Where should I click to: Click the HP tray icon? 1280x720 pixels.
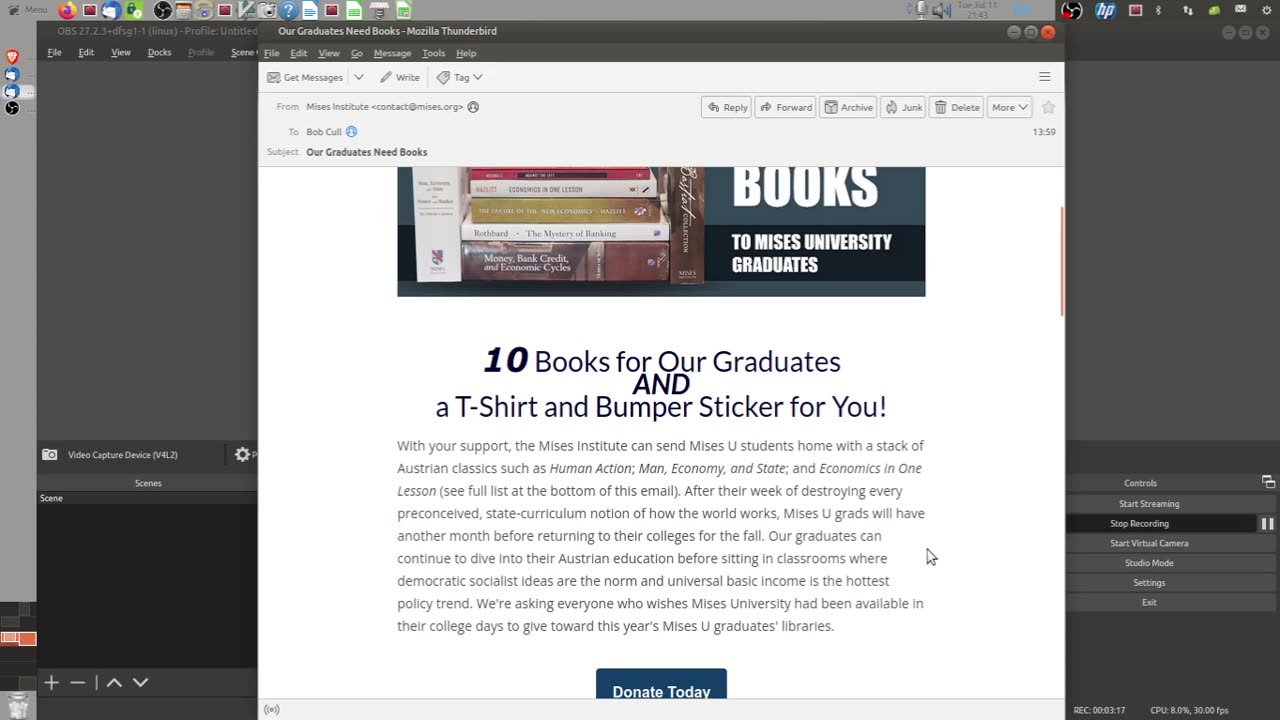[x=1105, y=11]
